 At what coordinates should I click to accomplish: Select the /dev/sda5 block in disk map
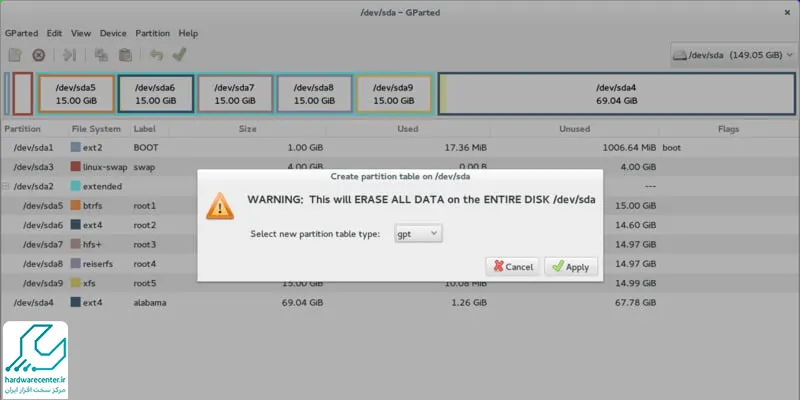[76, 94]
